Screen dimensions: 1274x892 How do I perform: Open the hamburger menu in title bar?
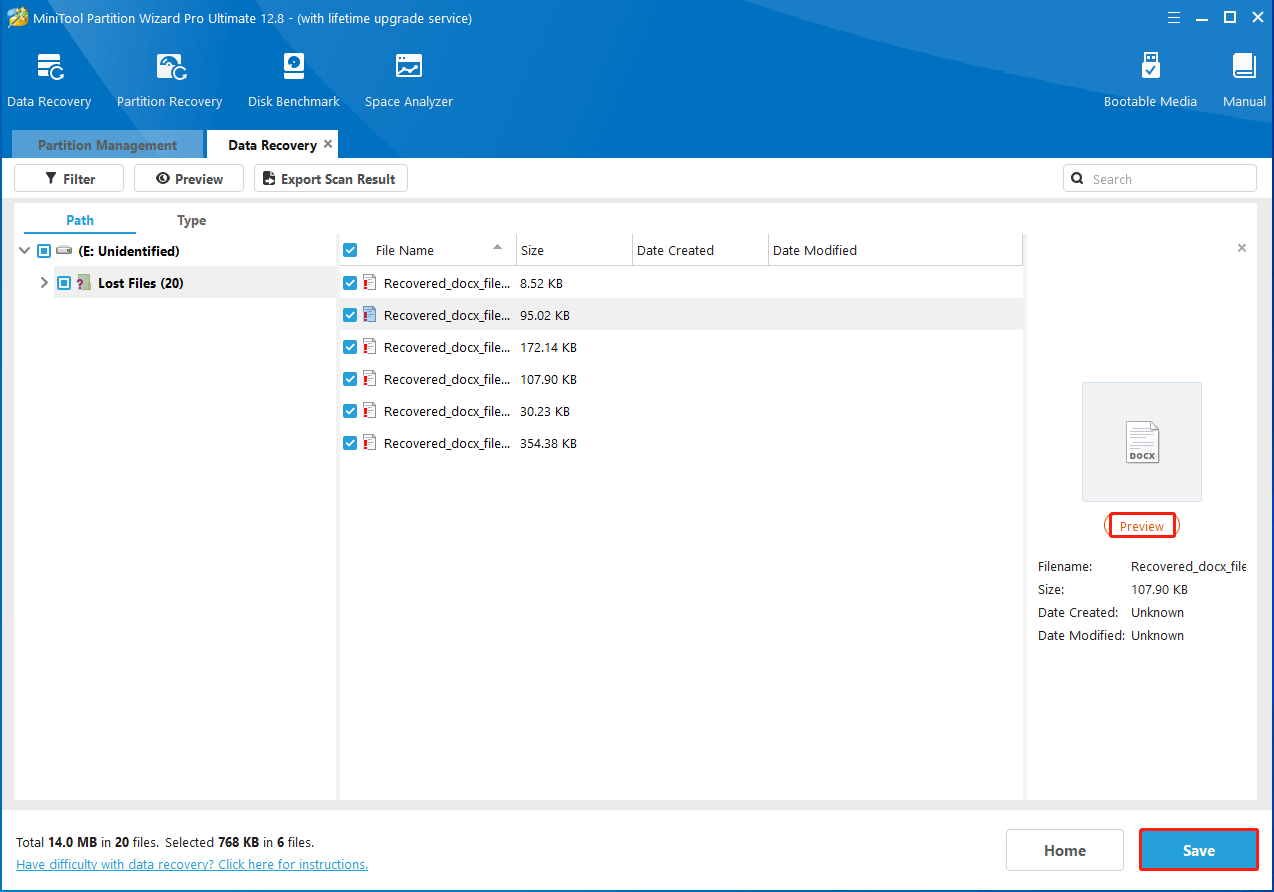tap(1172, 18)
